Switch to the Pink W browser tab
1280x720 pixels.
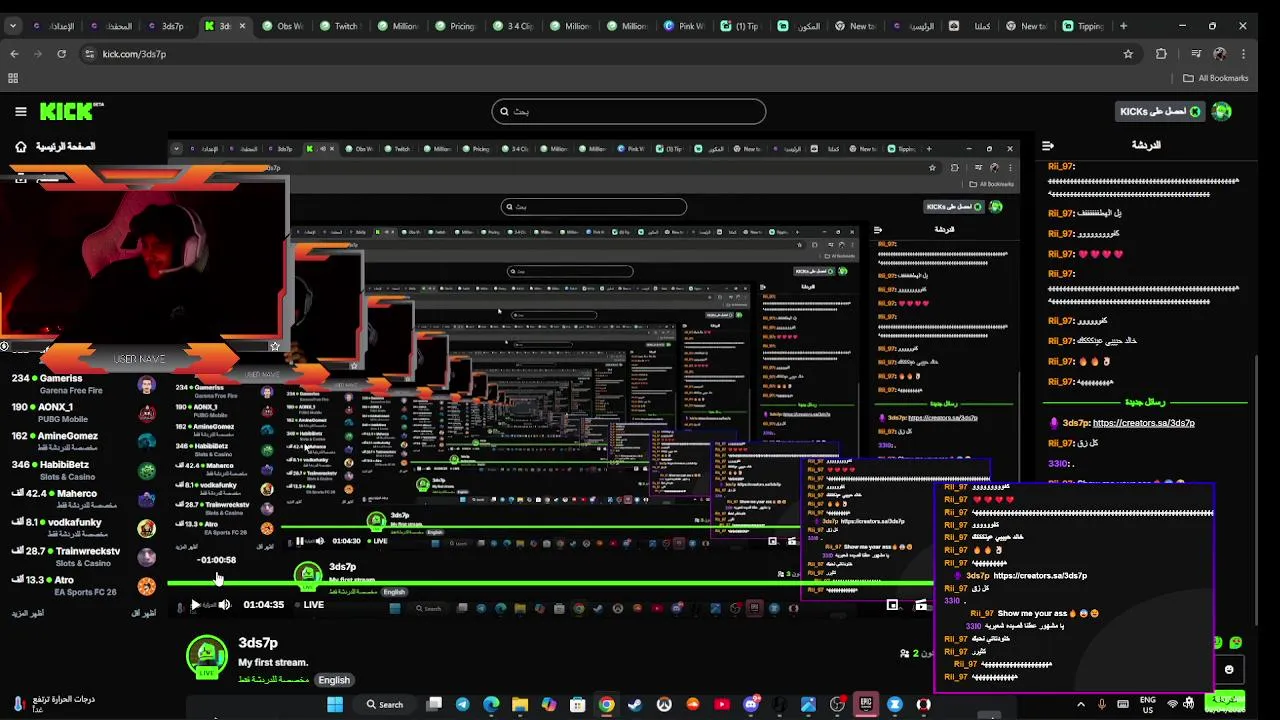(685, 26)
